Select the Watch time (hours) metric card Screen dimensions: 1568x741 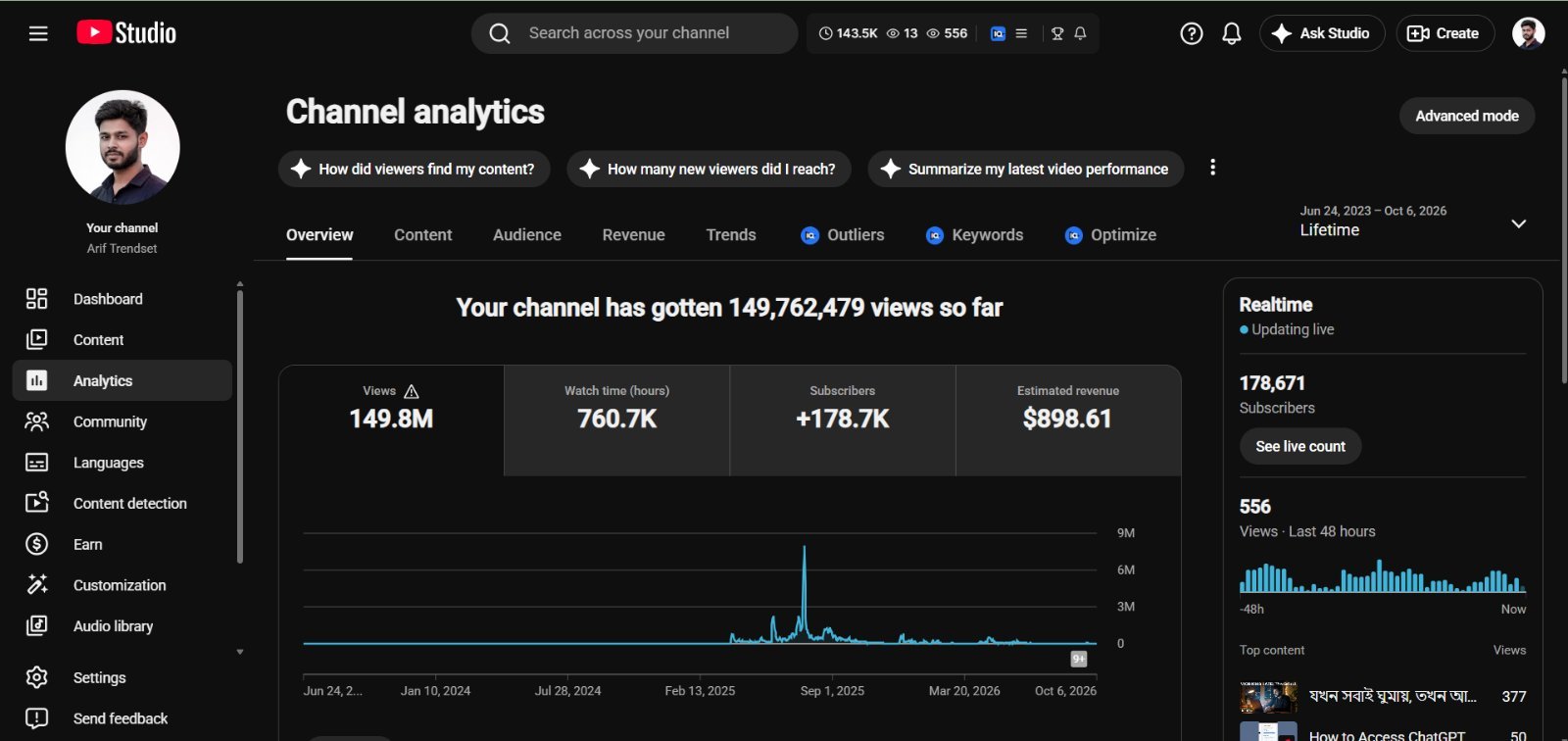click(617, 420)
